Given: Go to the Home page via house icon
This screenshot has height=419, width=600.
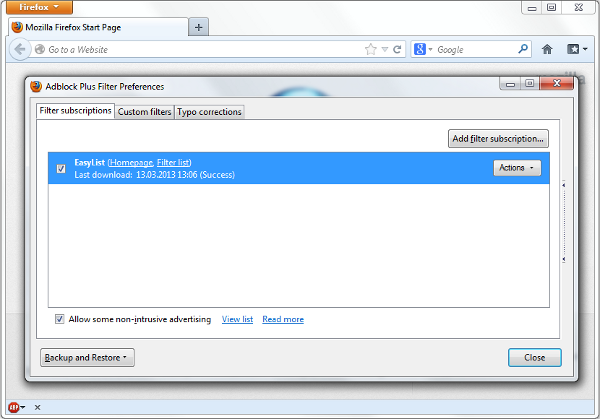Looking at the screenshot, I should pyautogui.click(x=547, y=49).
